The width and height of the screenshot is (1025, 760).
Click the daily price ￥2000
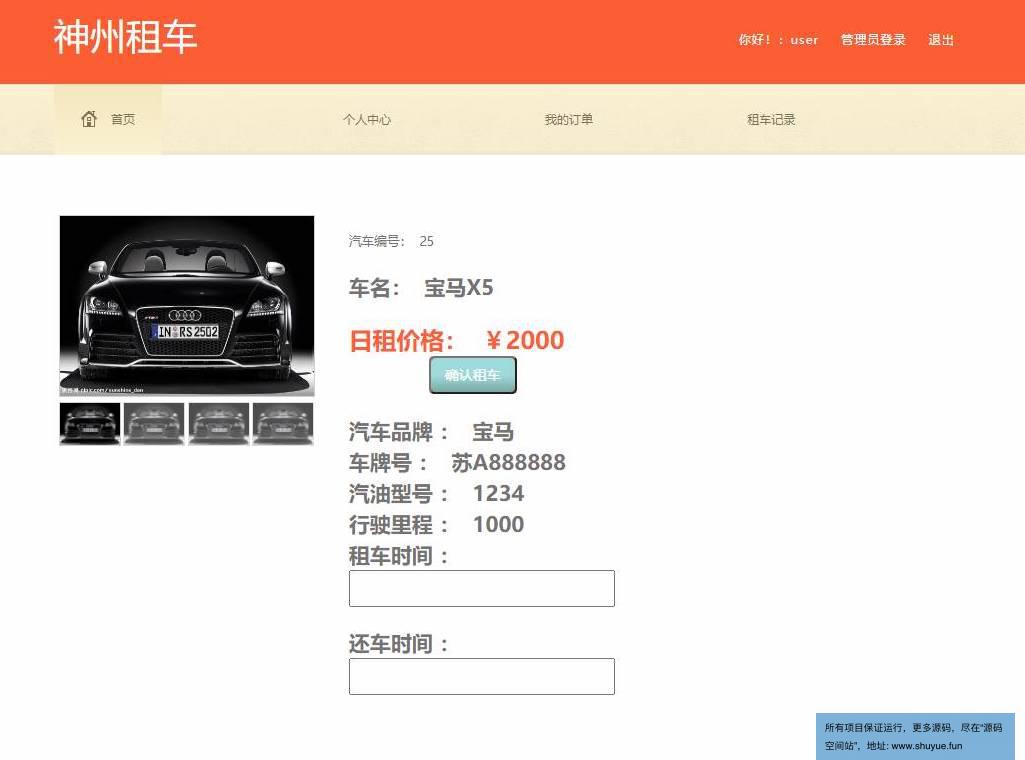point(524,340)
